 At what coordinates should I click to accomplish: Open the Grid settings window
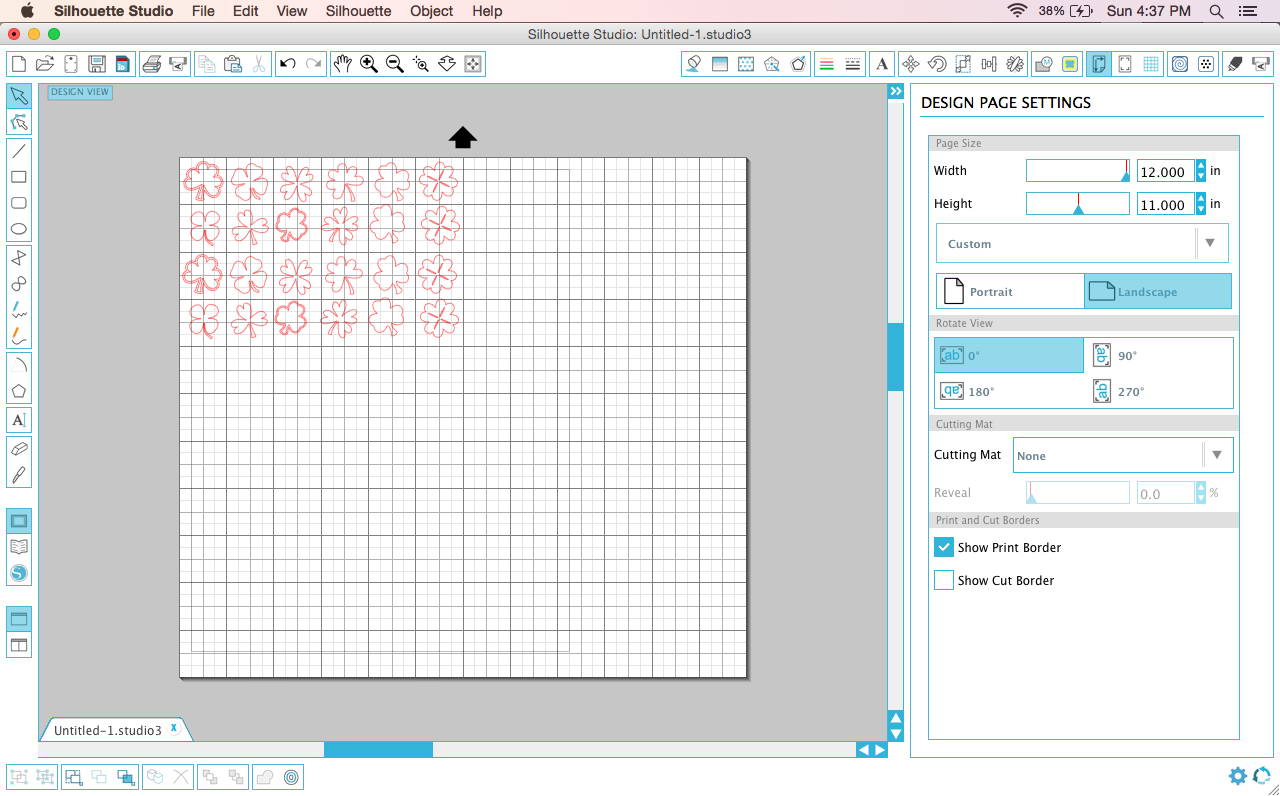click(x=1152, y=64)
